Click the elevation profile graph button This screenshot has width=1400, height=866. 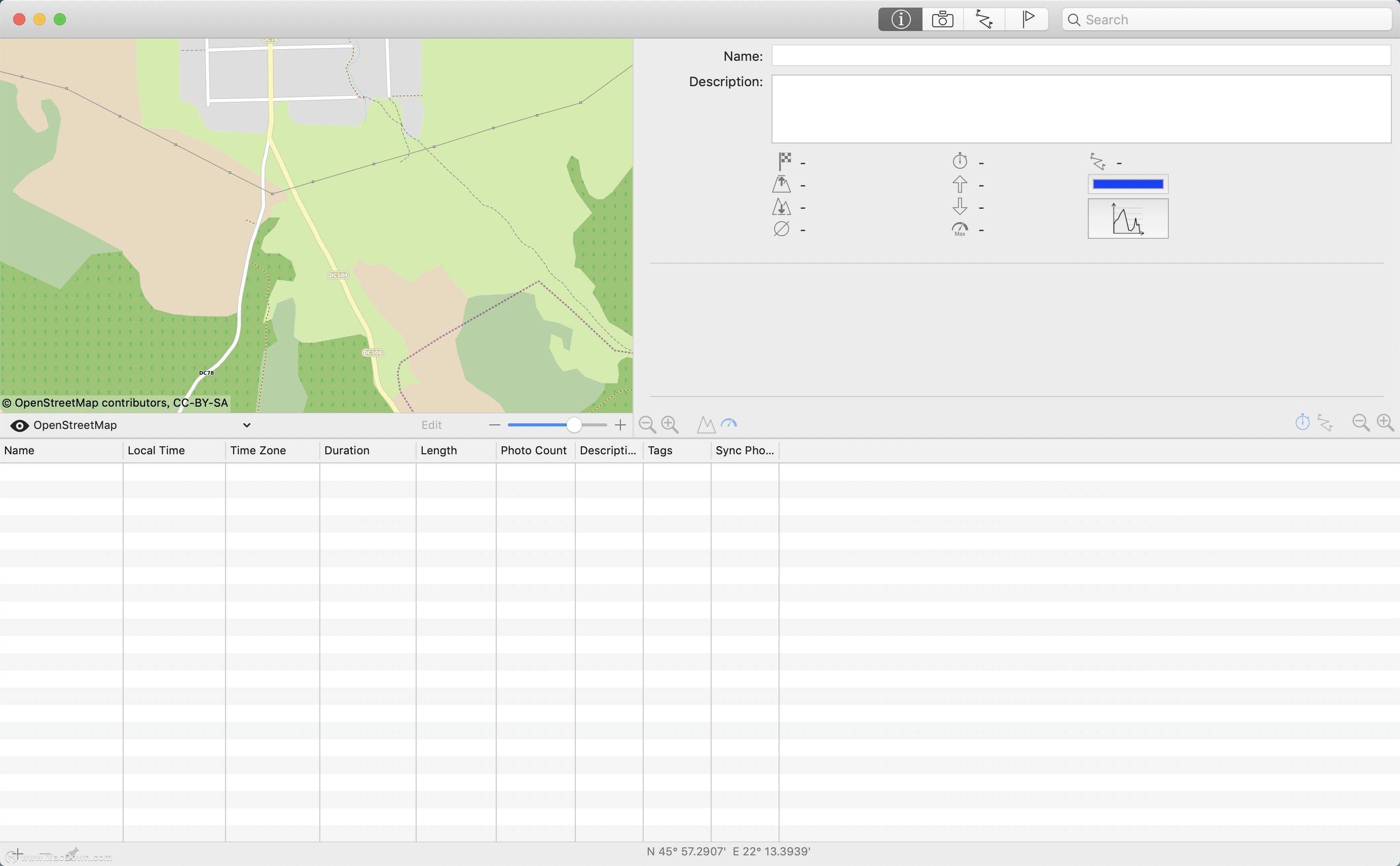pyautogui.click(x=1127, y=219)
